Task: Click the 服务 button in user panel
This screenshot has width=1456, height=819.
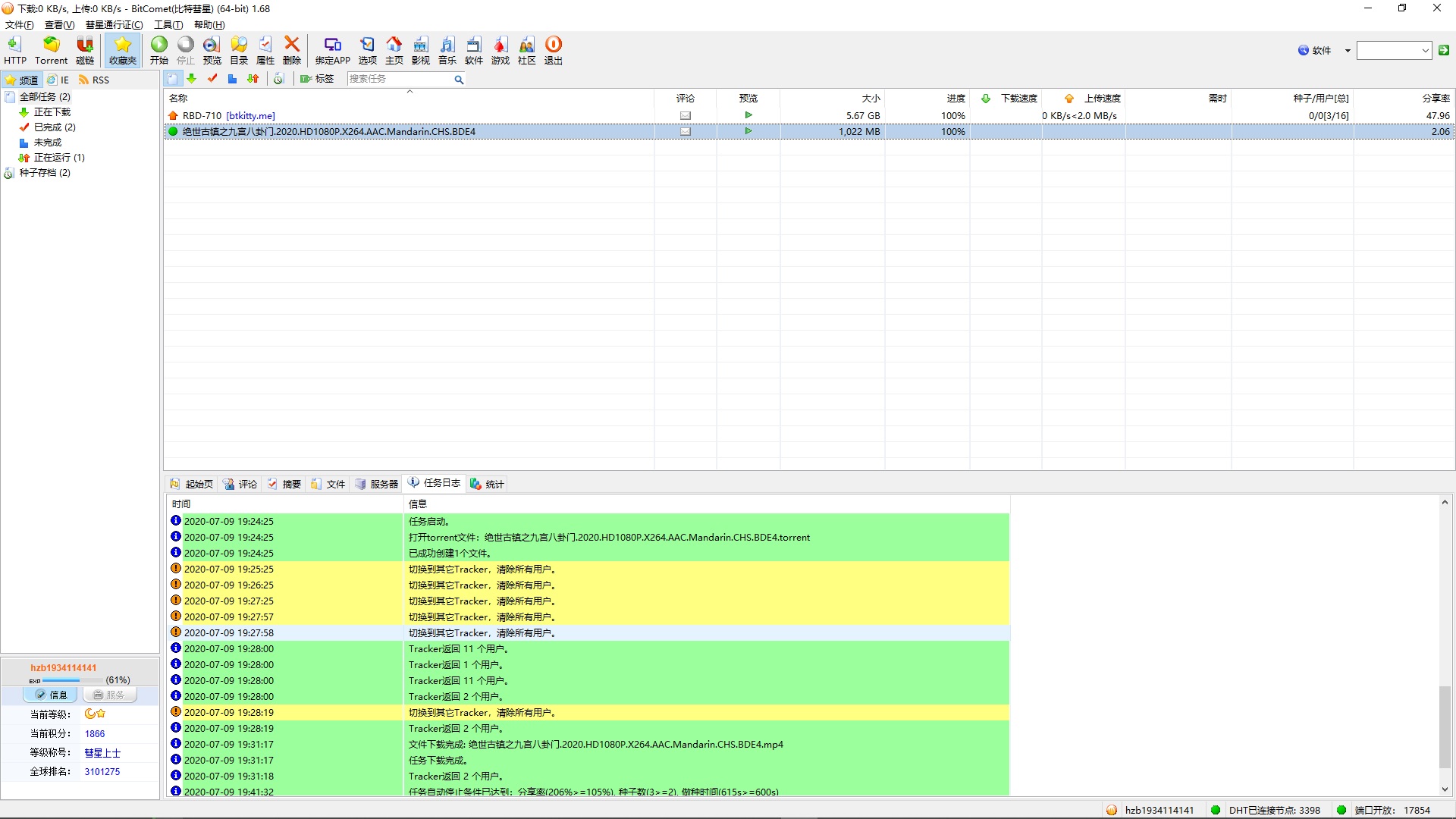Action: click(x=109, y=695)
